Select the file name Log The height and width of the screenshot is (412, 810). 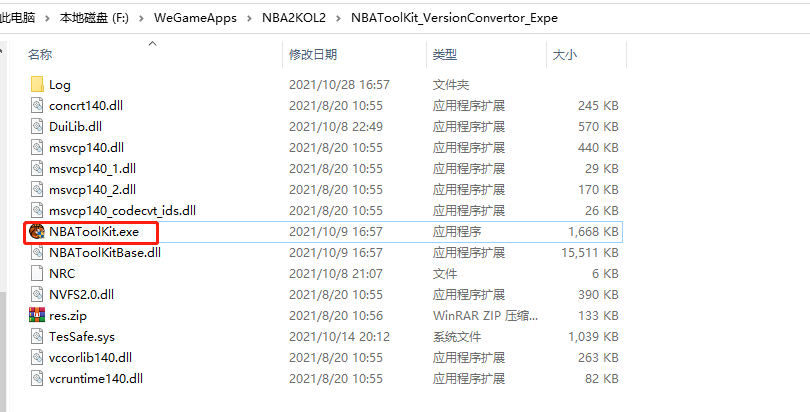click(x=60, y=85)
